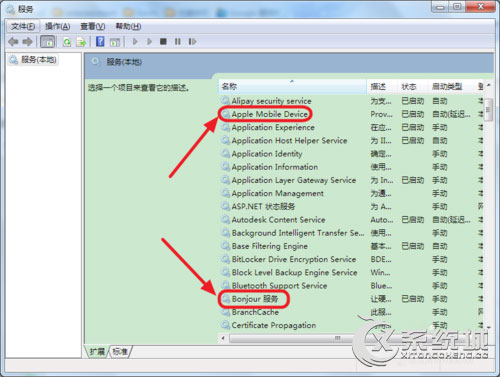Sort by the 状态 column header
The width and height of the screenshot is (500, 377).
click(x=412, y=87)
